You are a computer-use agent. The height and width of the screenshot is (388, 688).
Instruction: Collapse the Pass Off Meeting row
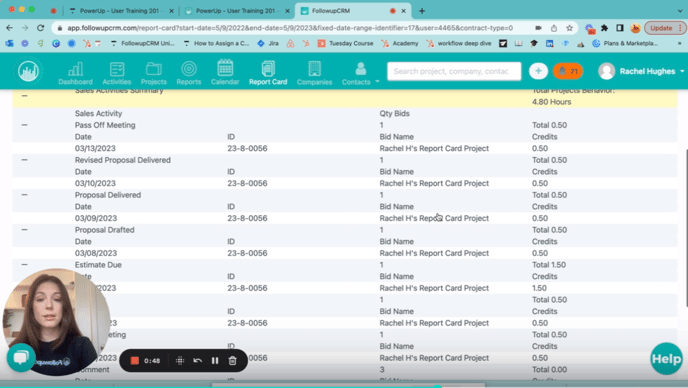pos(25,125)
